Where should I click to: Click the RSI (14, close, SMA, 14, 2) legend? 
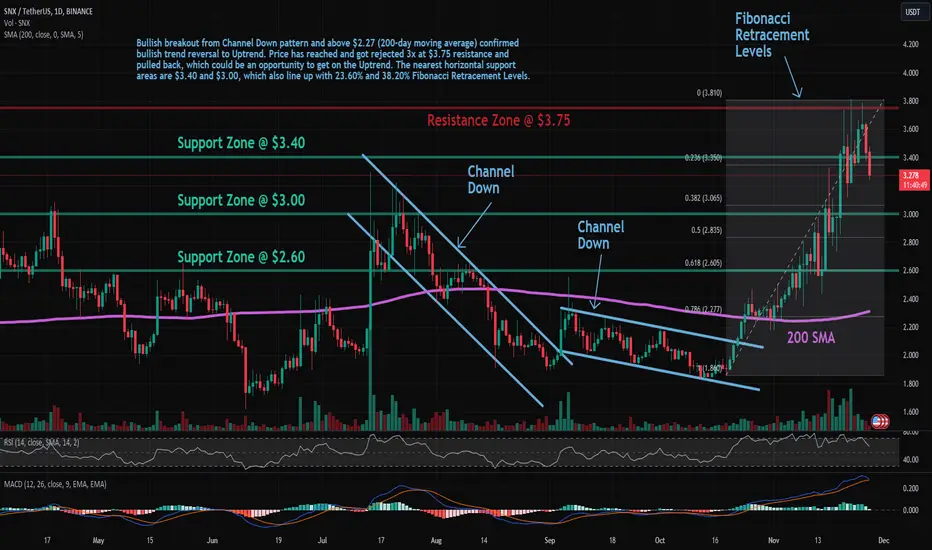41,442
